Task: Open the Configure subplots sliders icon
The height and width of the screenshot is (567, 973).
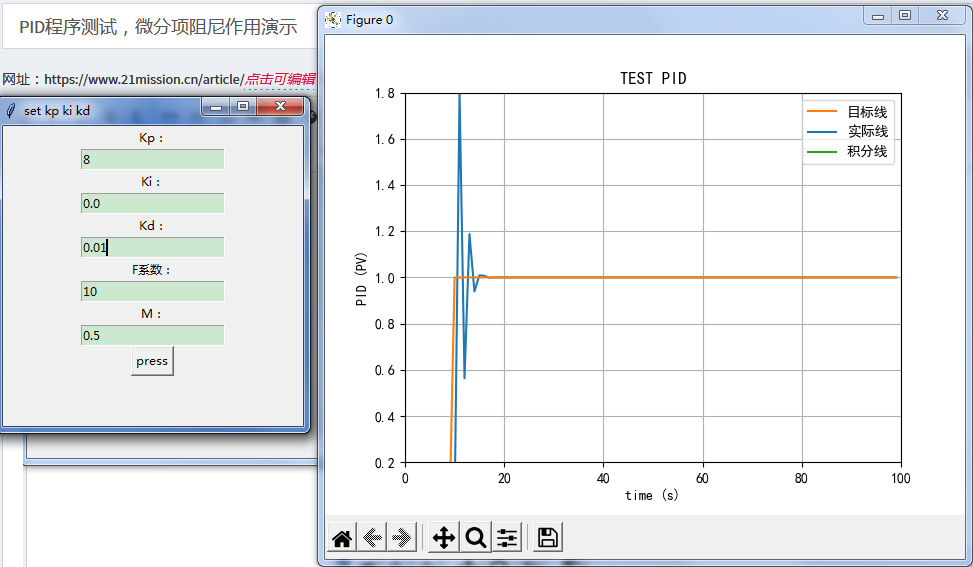Action: (508, 538)
